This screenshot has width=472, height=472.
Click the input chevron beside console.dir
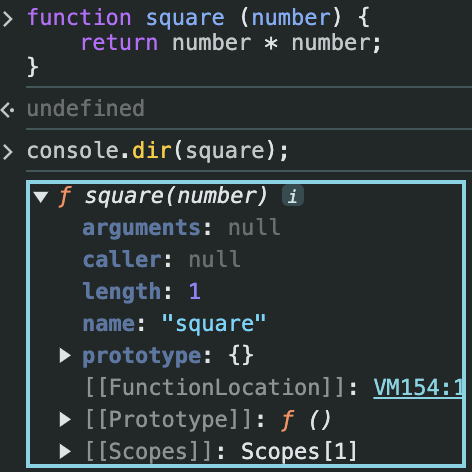pos(8,152)
